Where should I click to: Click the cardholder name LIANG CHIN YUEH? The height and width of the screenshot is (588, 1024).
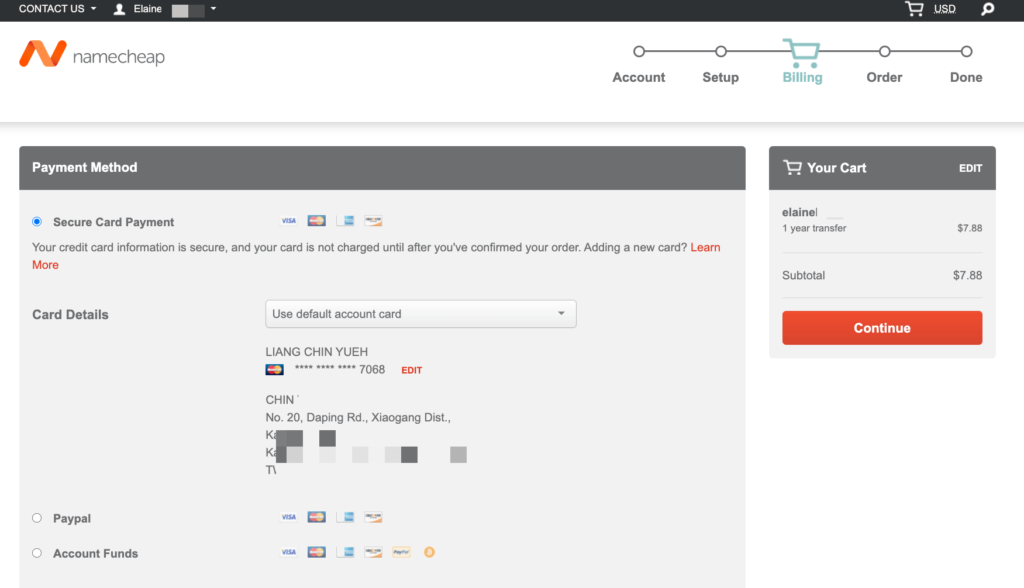[x=317, y=352]
